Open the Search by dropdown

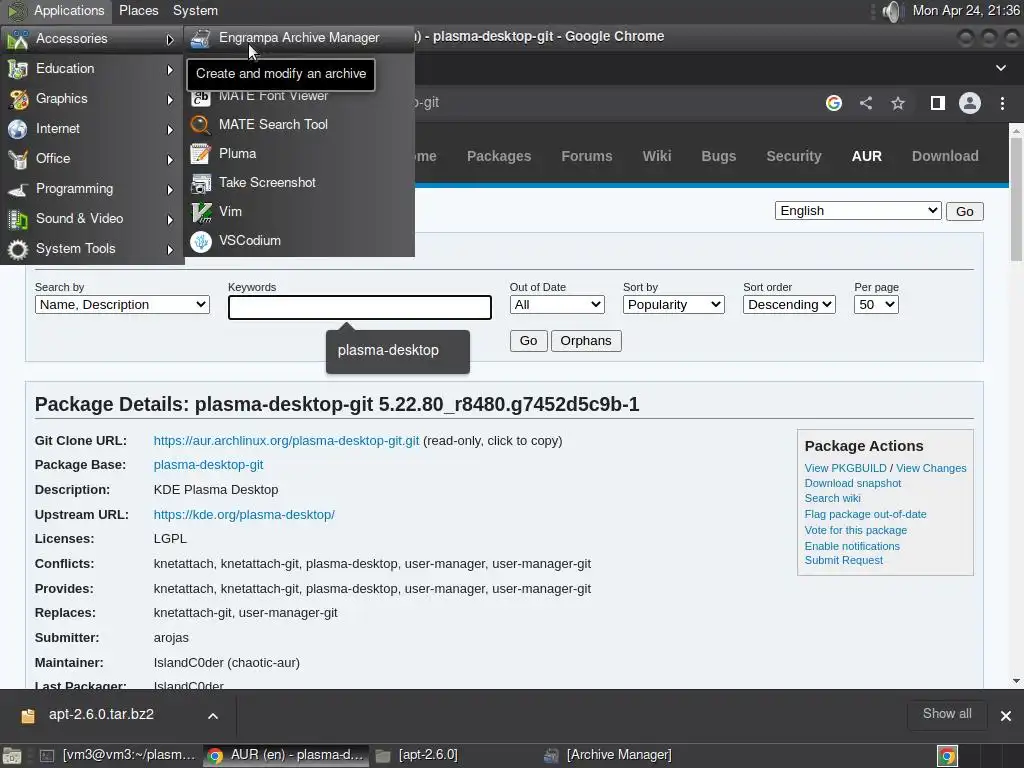(x=122, y=304)
